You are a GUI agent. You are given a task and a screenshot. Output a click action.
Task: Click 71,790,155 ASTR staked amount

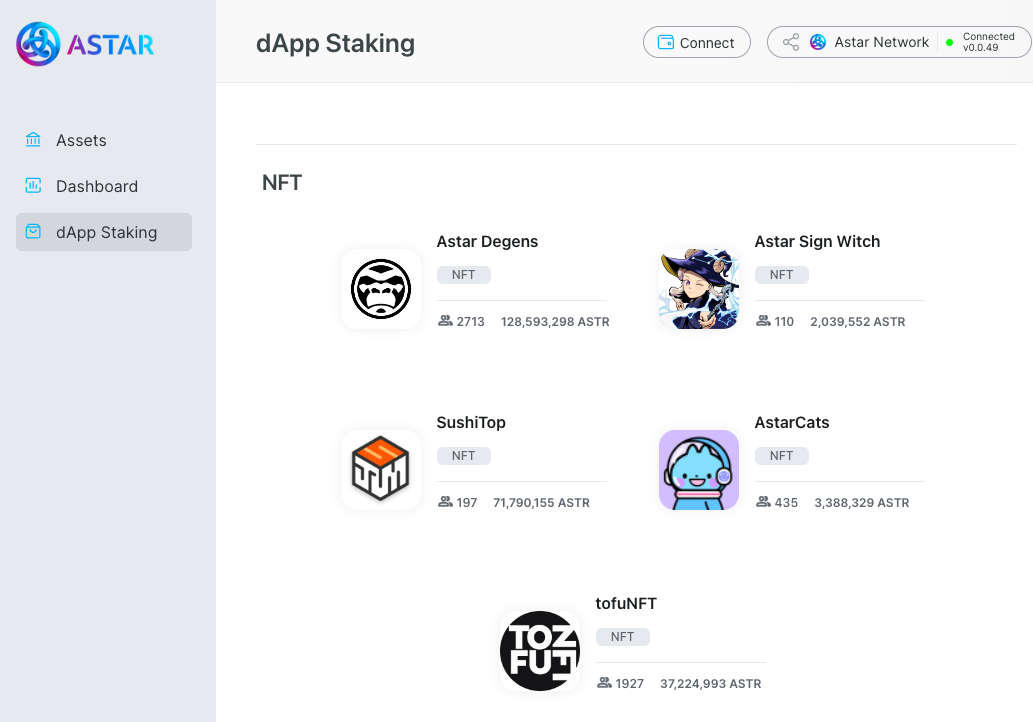(x=542, y=503)
